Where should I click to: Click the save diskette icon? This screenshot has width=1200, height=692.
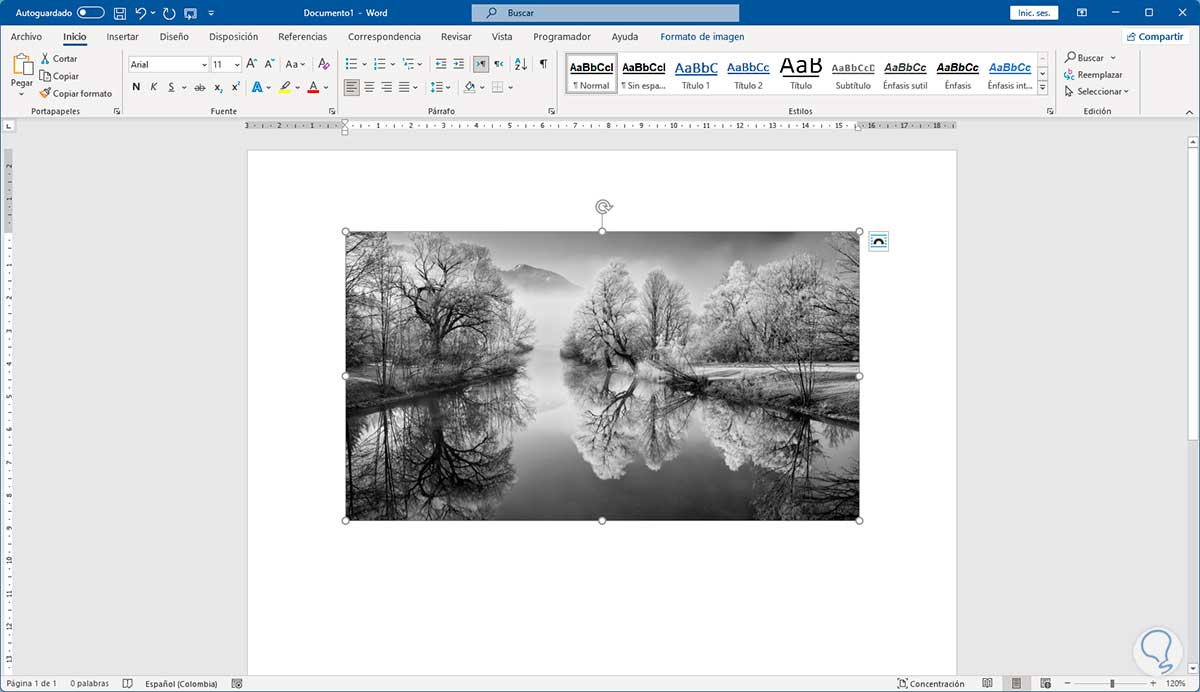[x=120, y=13]
